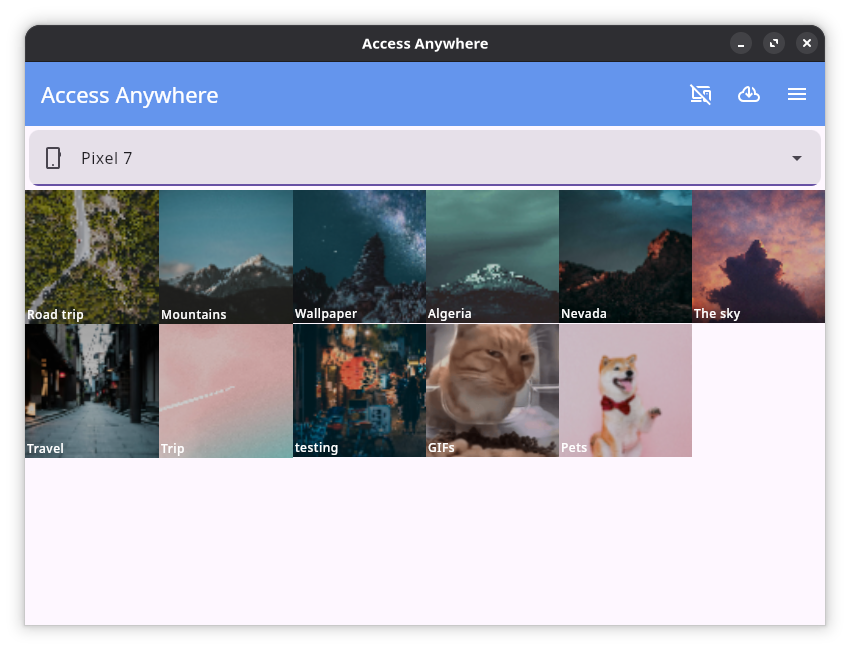Click the device disconnect icon
The height and width of the screenshot is (650, 850).
701,94
